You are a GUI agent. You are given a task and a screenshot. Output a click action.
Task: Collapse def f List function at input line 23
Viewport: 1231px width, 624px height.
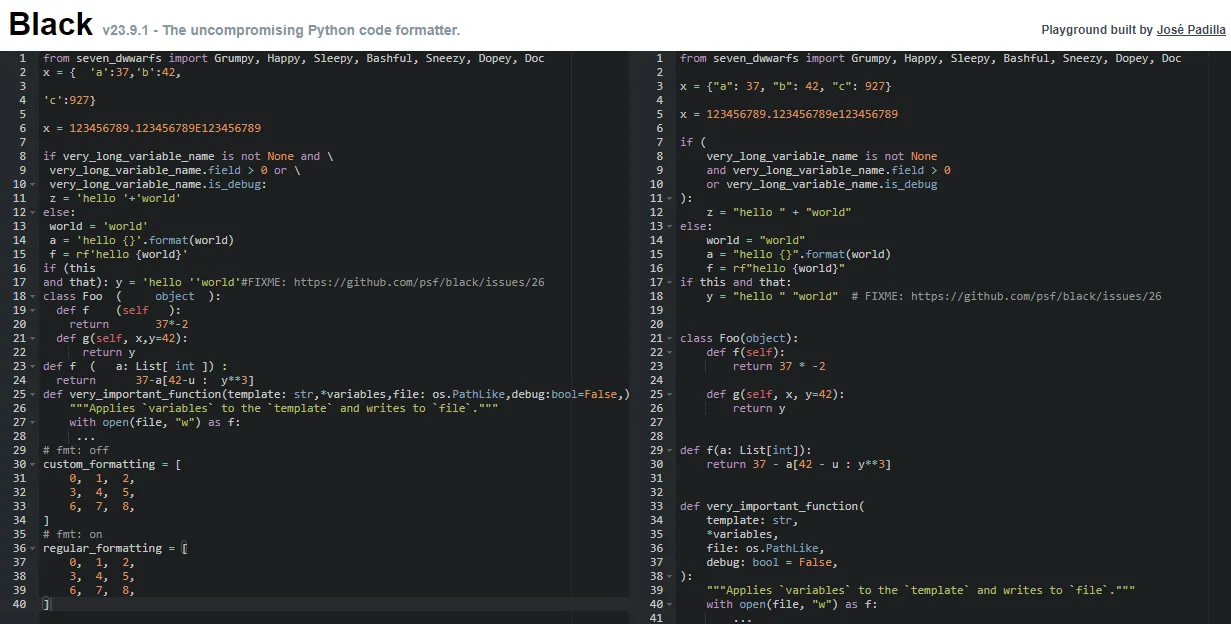(x=33, y=366)
